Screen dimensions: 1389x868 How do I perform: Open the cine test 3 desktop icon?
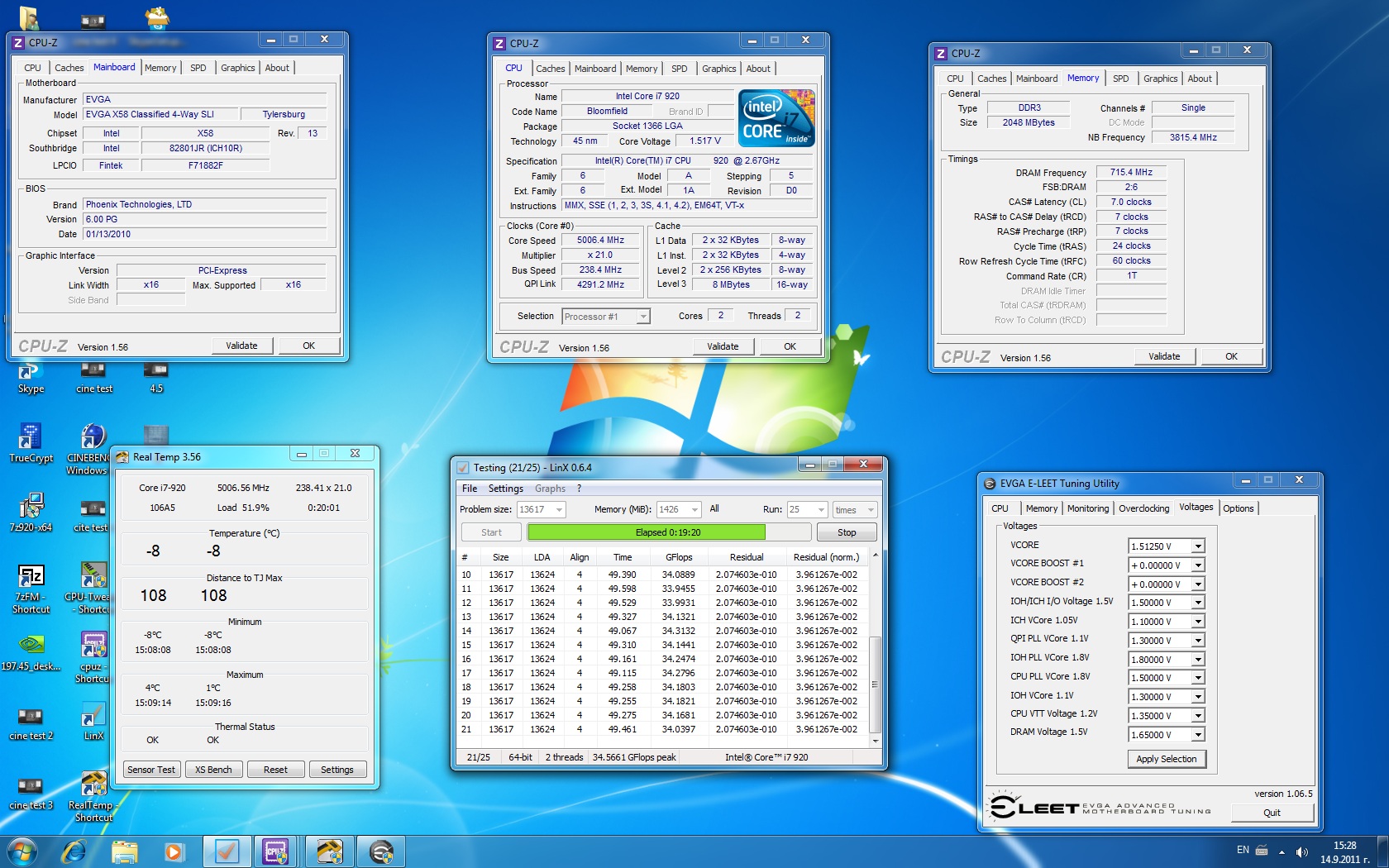tap(31, 792)
